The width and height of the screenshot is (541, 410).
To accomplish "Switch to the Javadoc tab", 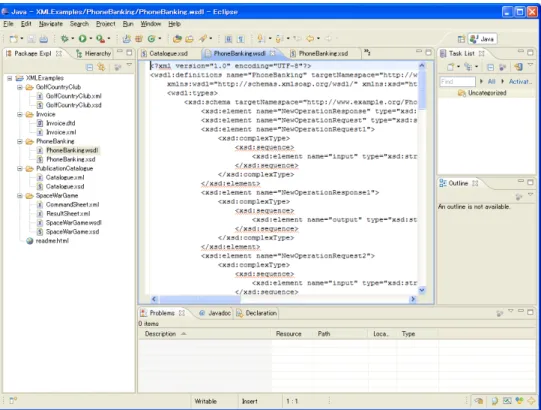I will pyautogui.click(x=215, y=313).
